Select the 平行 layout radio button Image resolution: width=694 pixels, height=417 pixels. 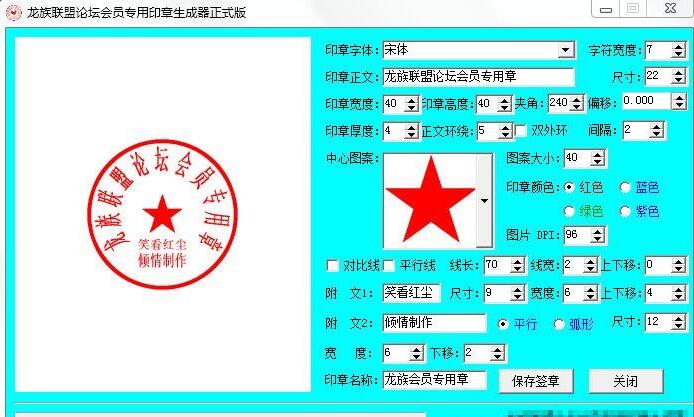point(503,324)
